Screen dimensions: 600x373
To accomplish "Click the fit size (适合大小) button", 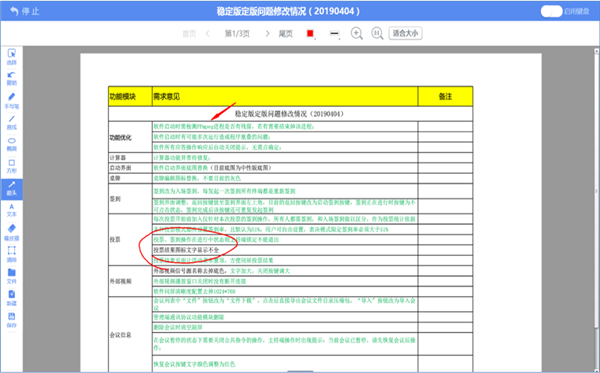I will (x=405, y=33).
